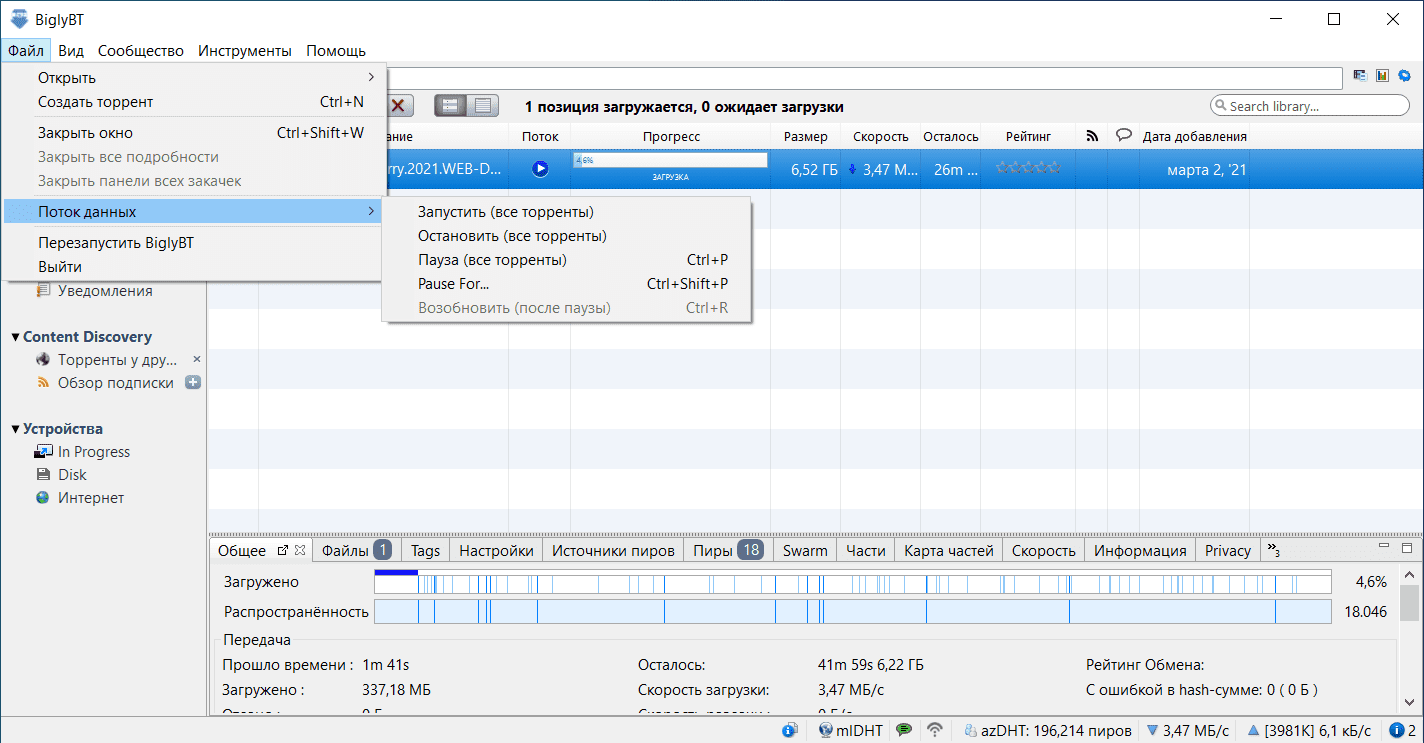Viewport: 1424px width, 743px height.
Task: Click the blue round icon at top right
Action: click(1404, 76)
